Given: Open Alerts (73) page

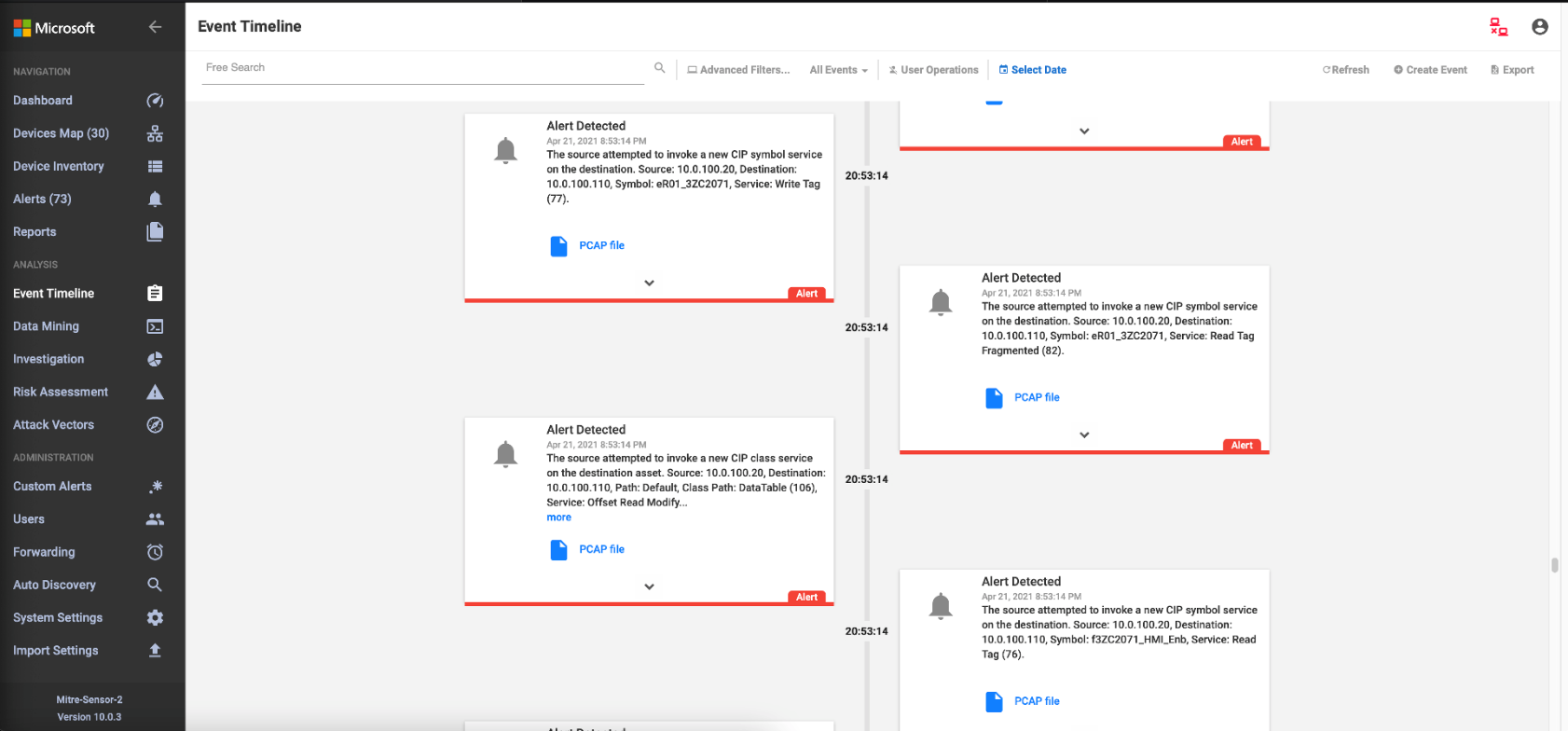Looking at the screenshot, I should click(x=42, y=199).
